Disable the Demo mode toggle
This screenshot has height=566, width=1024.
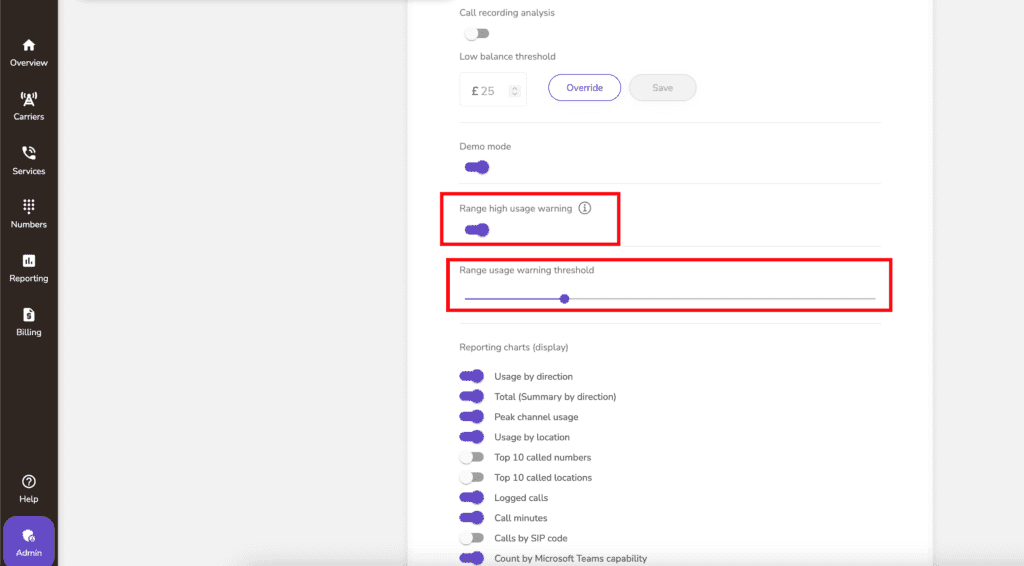point(477,167)
